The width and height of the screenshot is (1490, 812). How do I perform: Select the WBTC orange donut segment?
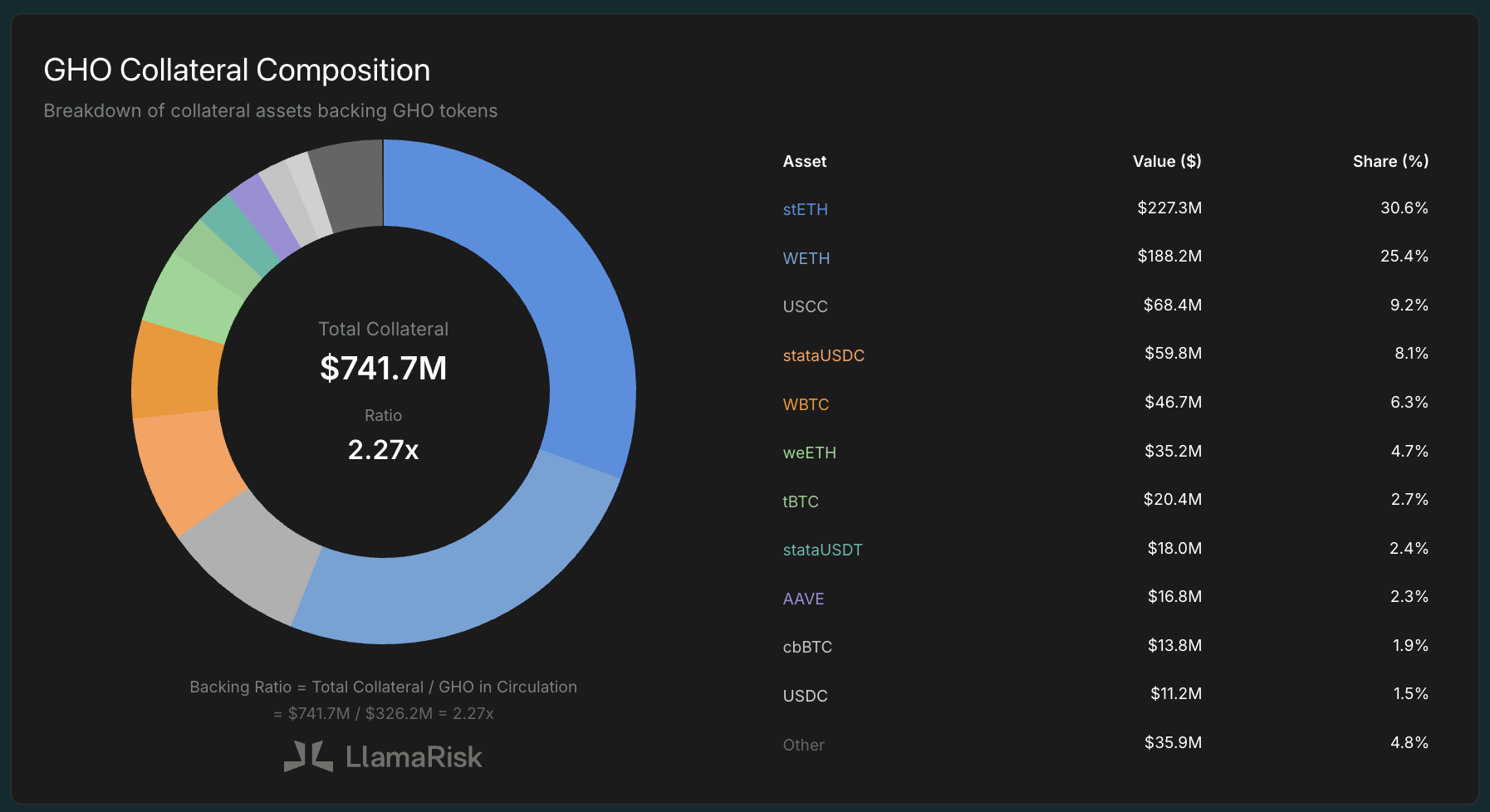[x=175, y=370]
